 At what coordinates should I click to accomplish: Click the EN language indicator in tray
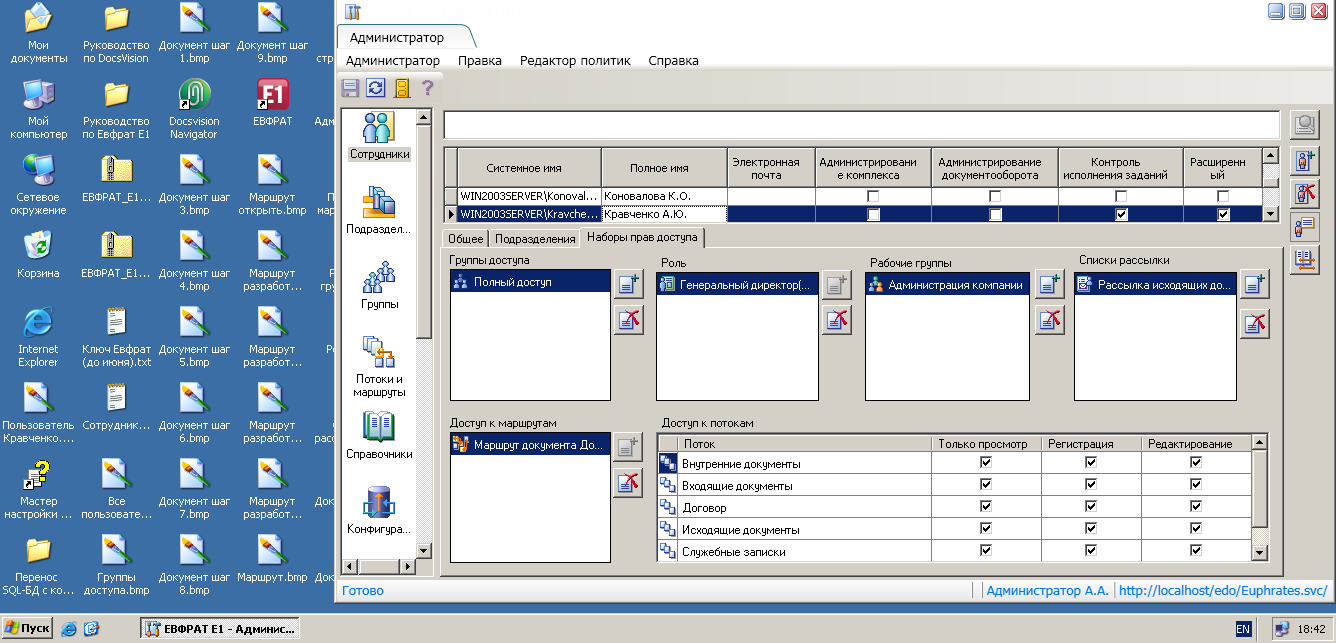tap(1243, 629)
